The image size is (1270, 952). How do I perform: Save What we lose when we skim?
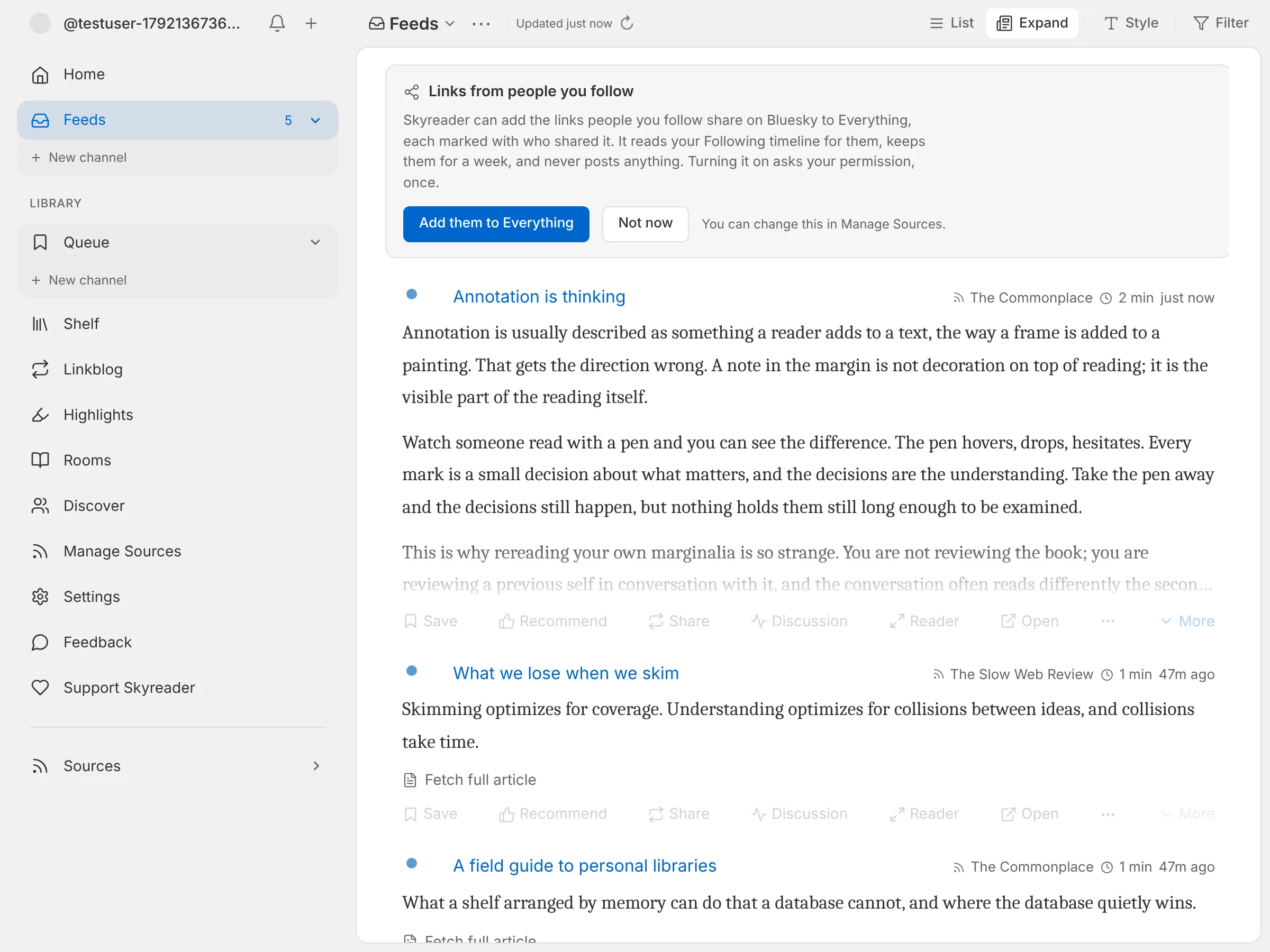coord(430,814)
